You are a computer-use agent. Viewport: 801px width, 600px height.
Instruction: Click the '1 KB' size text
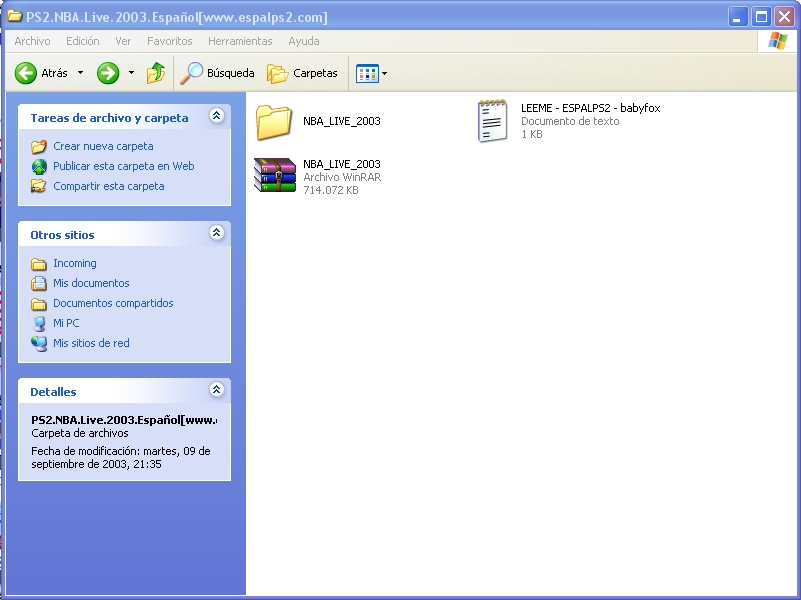[532, 134]
